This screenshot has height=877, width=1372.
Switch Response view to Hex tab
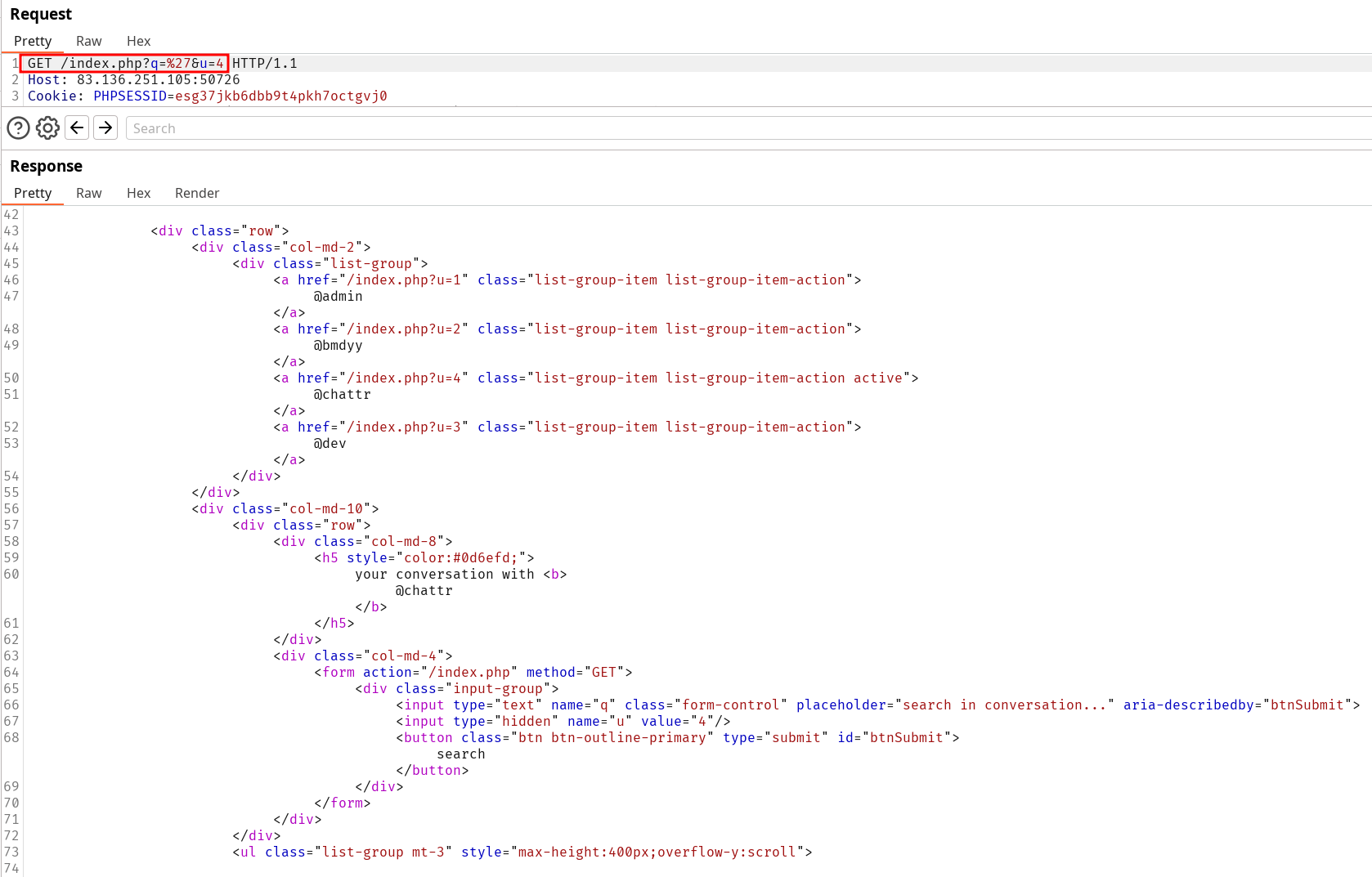click(138, 193)
